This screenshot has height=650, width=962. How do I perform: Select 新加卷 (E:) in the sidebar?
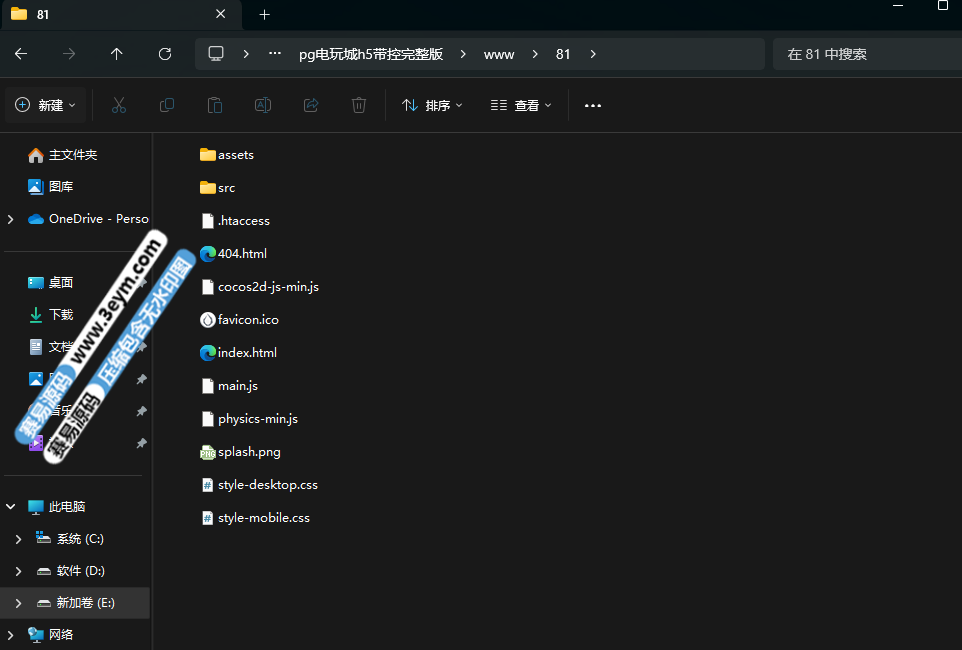click(85, 603)
